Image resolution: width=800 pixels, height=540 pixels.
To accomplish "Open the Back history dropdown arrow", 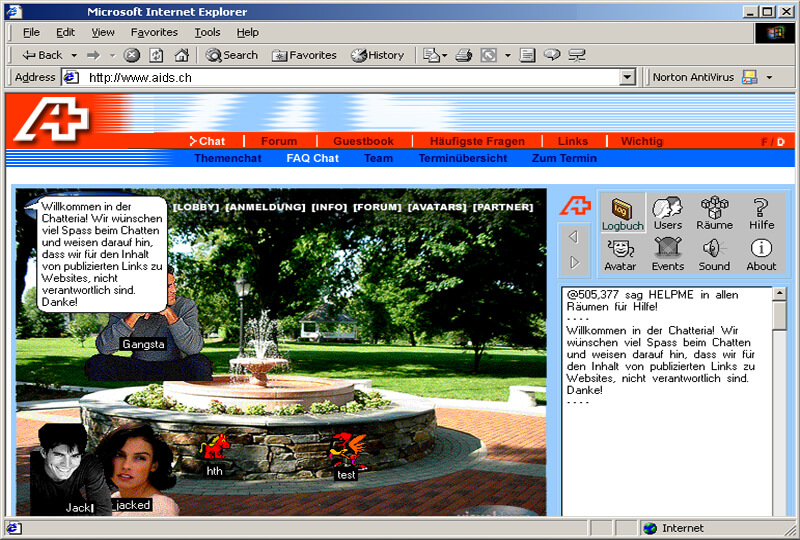I will [74, 55].
